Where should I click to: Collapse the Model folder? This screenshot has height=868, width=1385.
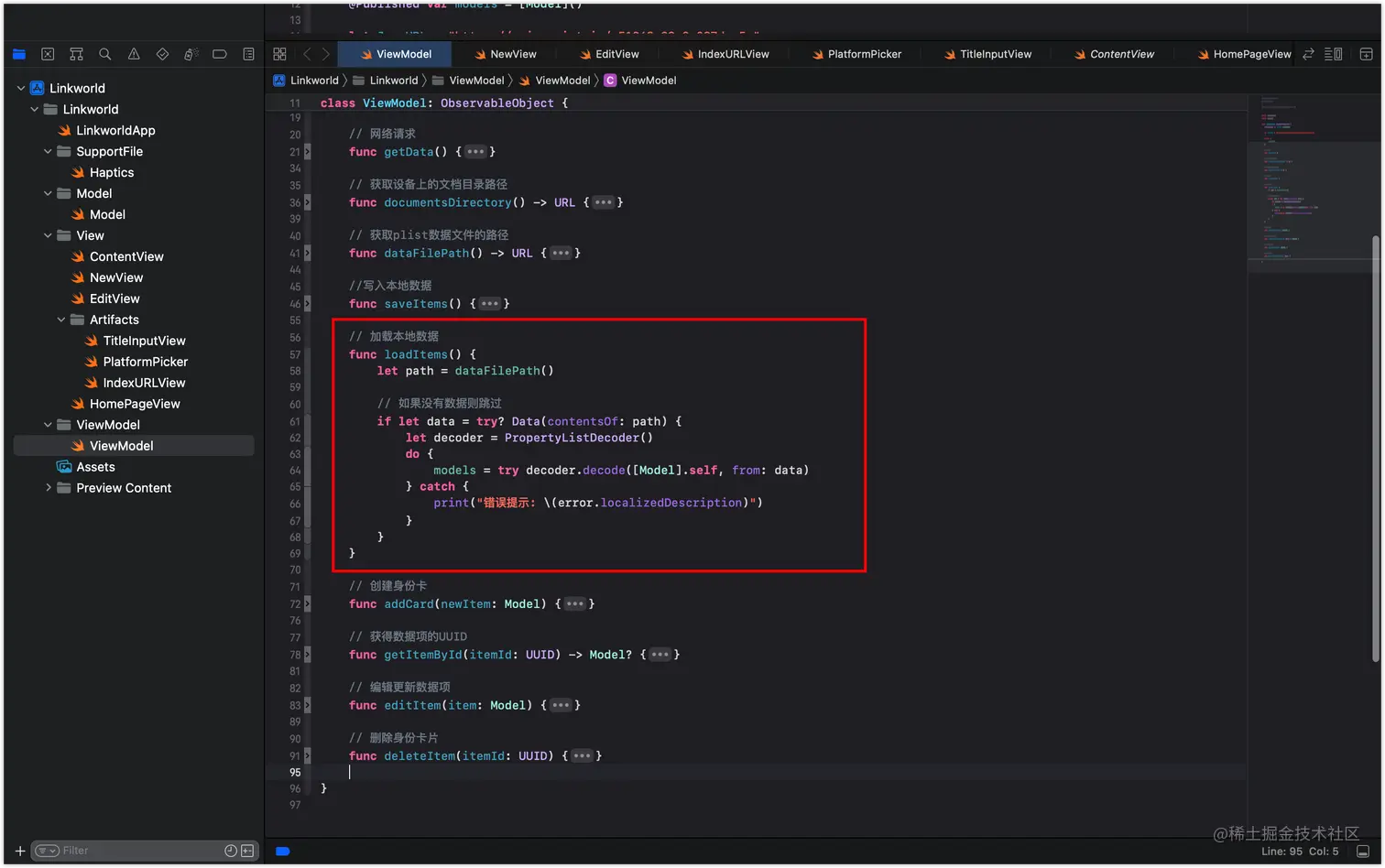(x=48, y=193)
